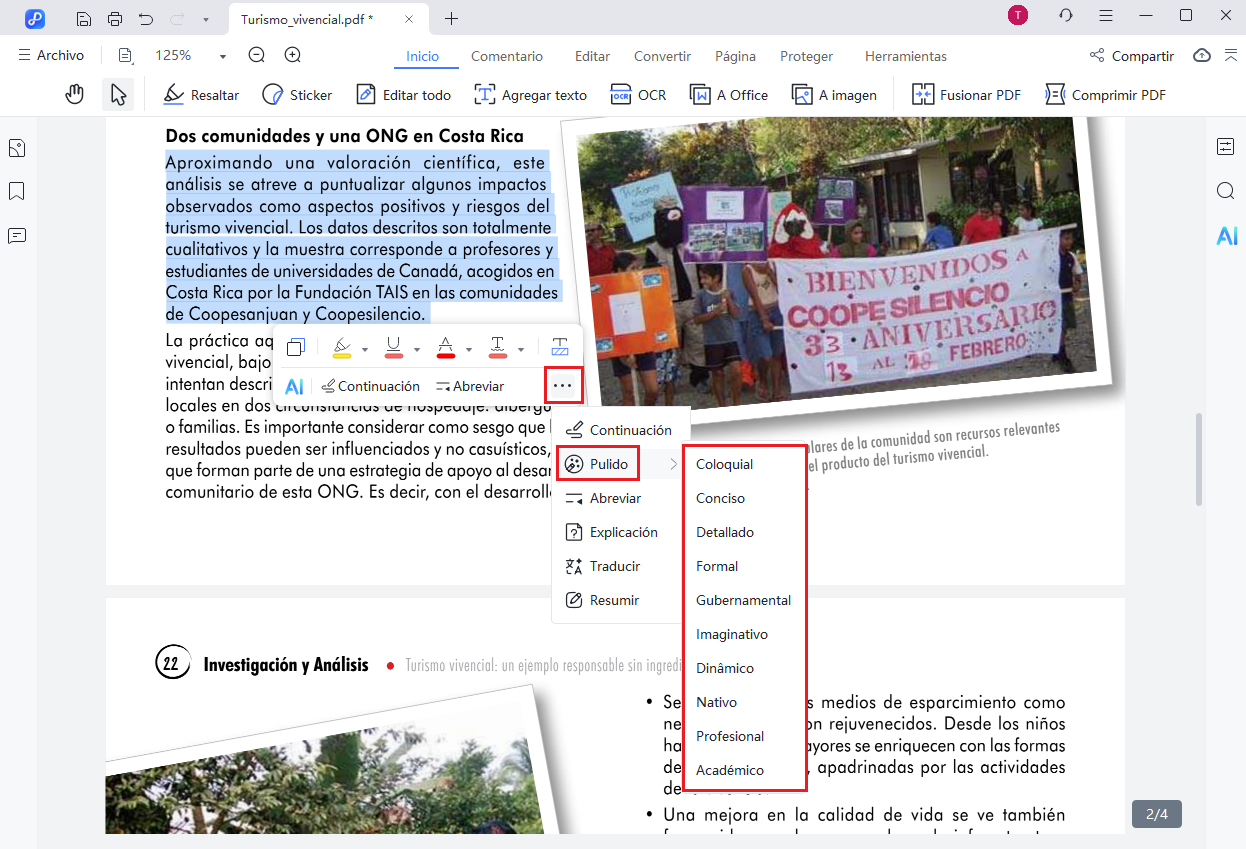Click Abreviar in the floating AI toolbar
The width and height of the screenshot is (1246, 849).
pos(470,386)
